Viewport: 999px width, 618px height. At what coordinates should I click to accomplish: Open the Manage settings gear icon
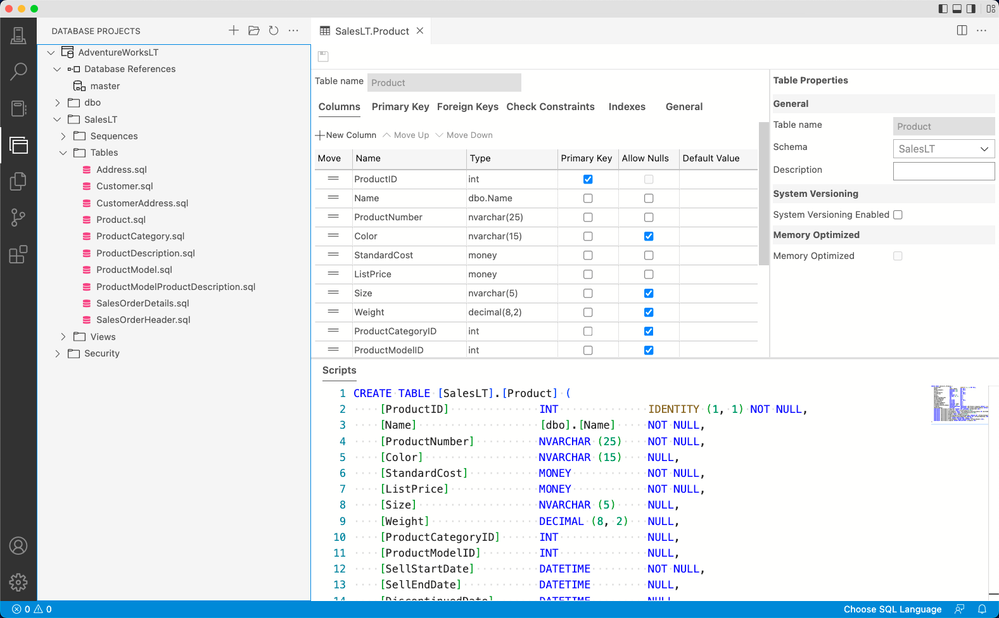click(18, 582)
